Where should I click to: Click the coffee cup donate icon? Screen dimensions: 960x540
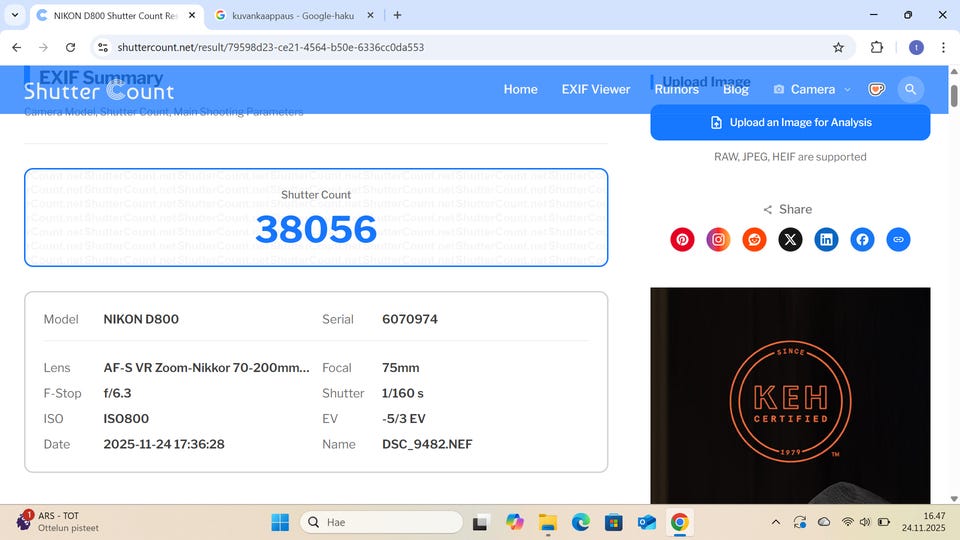877,89
